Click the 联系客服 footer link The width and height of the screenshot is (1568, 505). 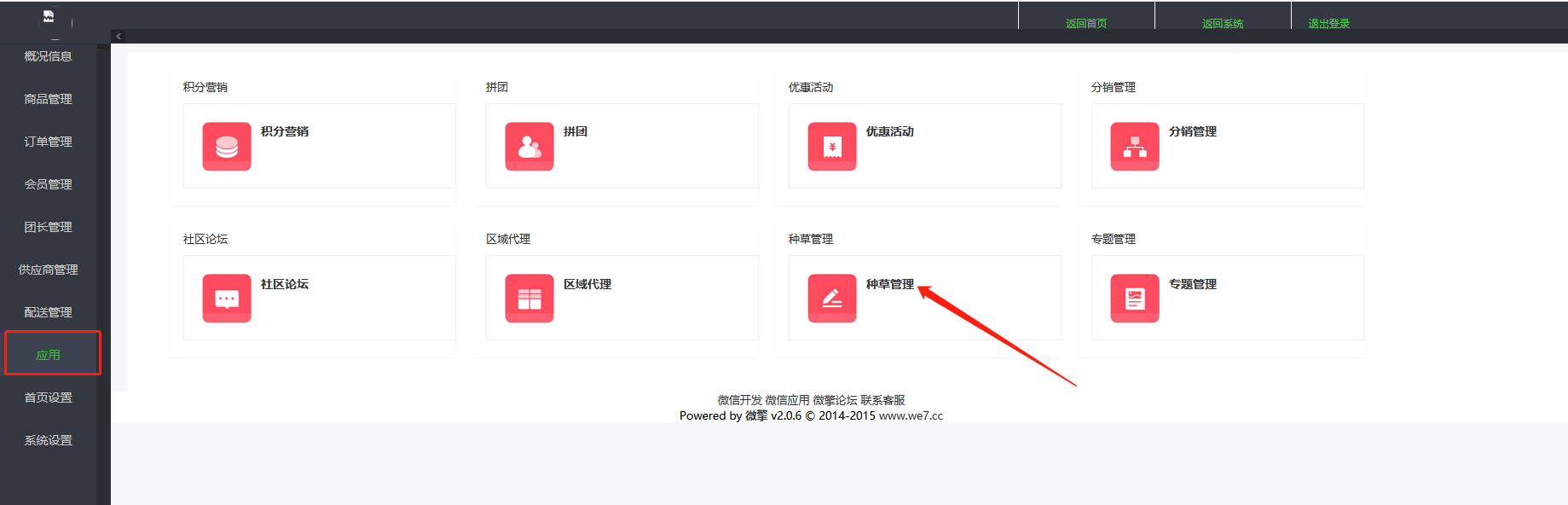(x=882, y=400)
